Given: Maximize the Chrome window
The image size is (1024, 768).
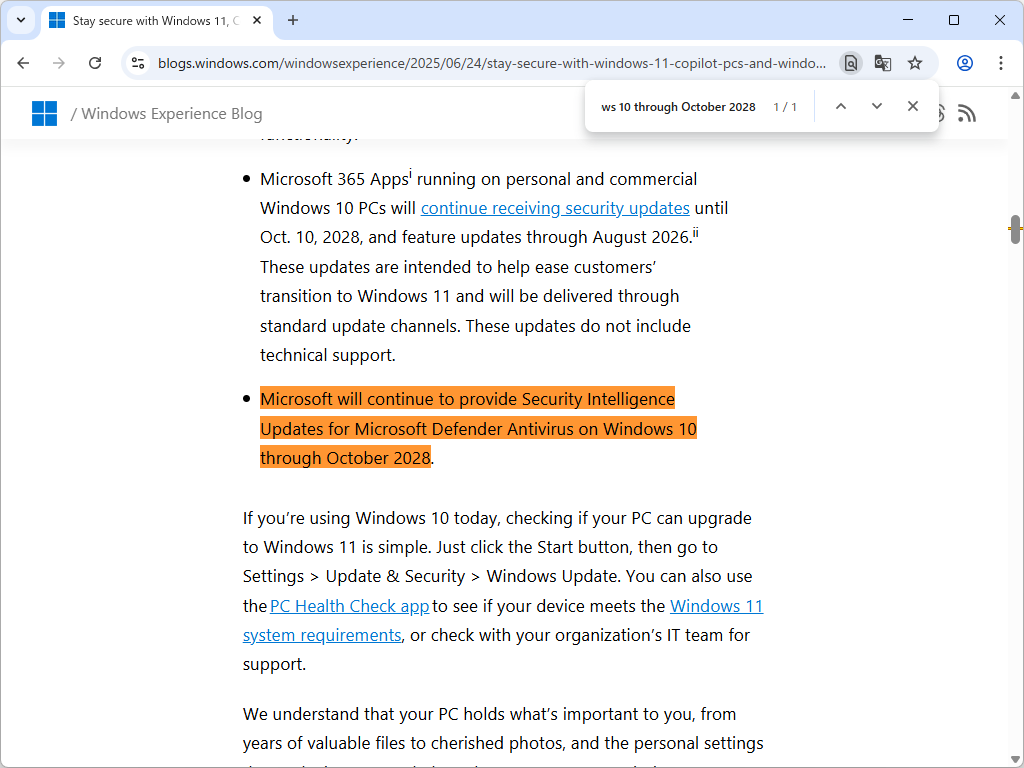Looking at the screenshot, I should [953, 20].
